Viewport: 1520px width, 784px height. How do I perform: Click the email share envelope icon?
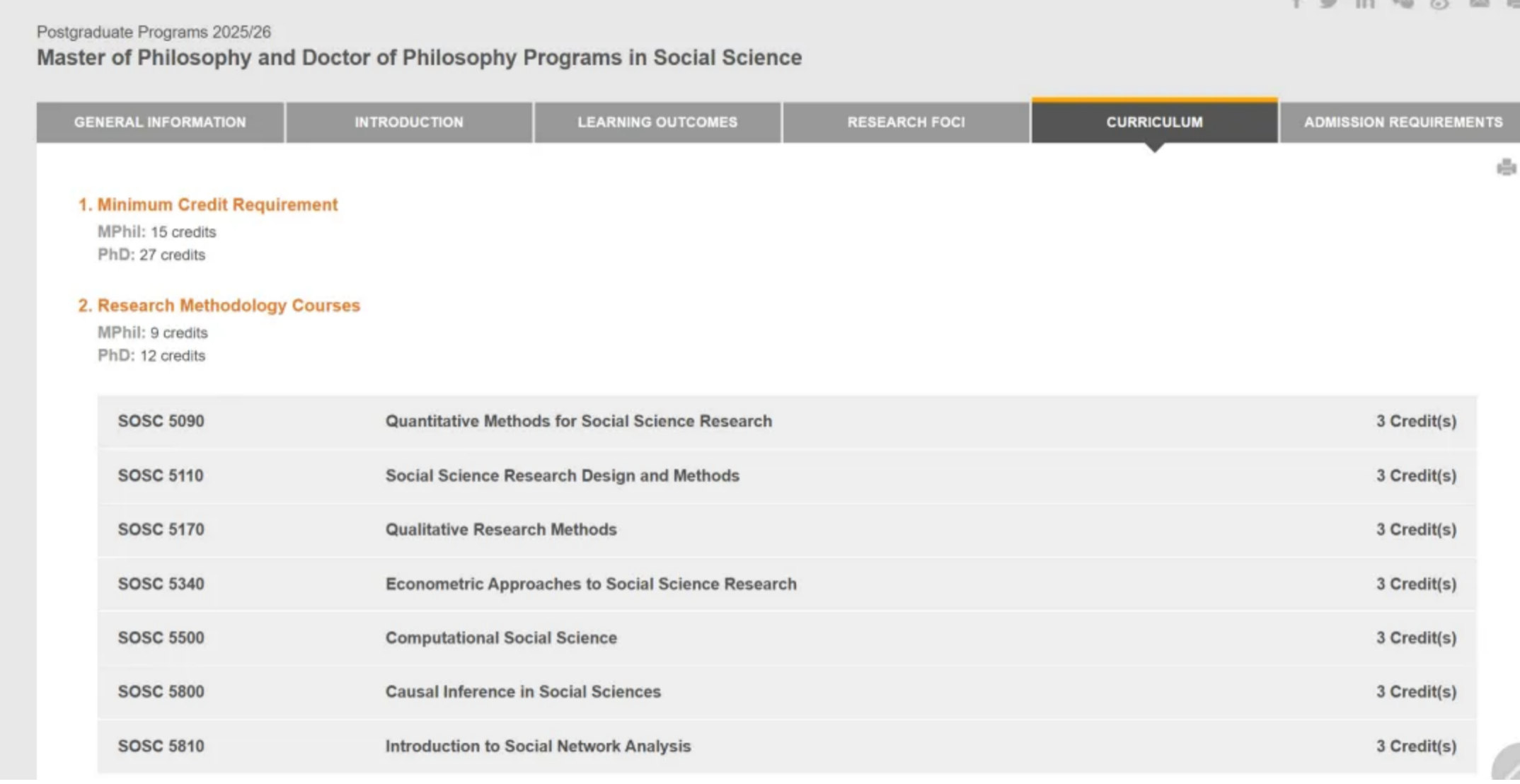[x=1479, y=4]
